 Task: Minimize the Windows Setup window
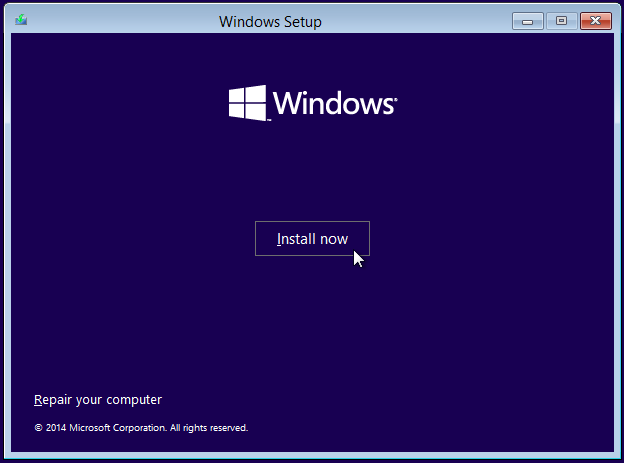click(529, 20)
